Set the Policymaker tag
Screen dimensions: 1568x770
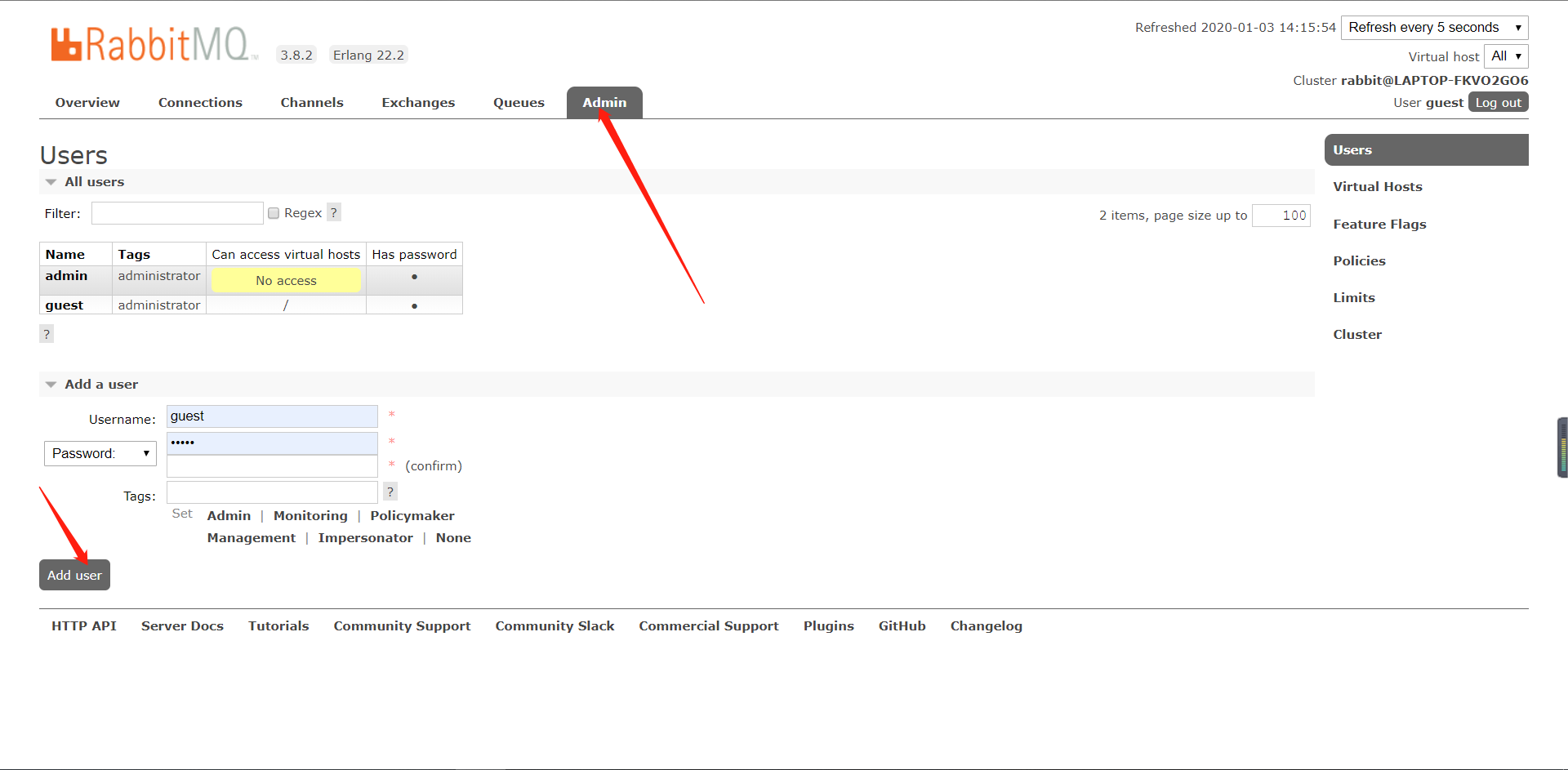point(412,515)
